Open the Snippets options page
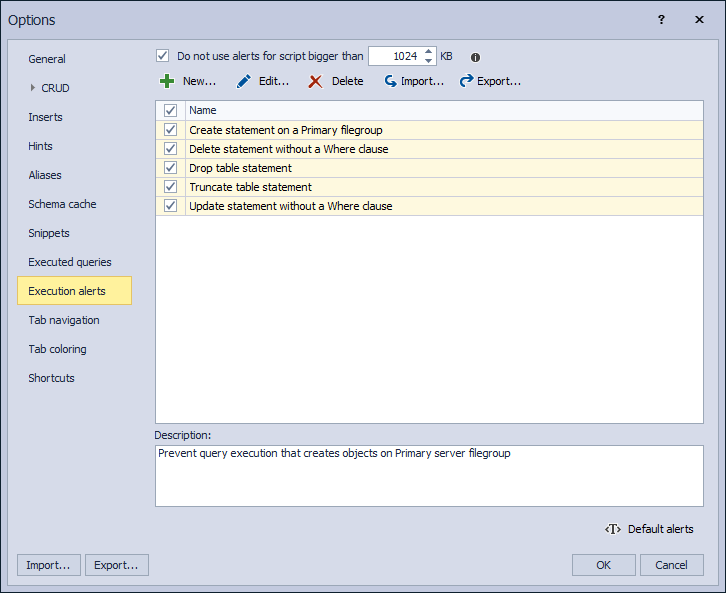The height and width of the screenshot is (593, 726). click(49, 233)
